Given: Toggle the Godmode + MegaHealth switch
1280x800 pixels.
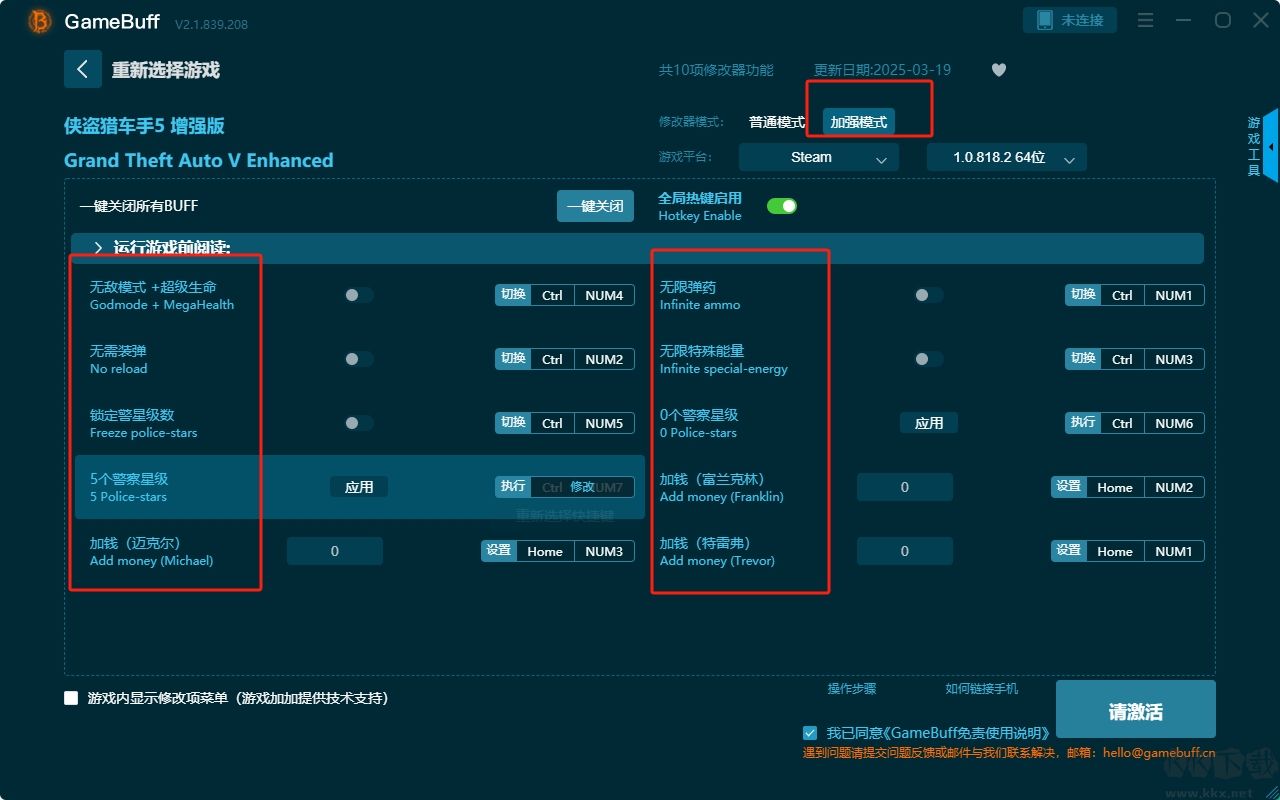Looking at the screenshot, I should click(x=358, y=295).
